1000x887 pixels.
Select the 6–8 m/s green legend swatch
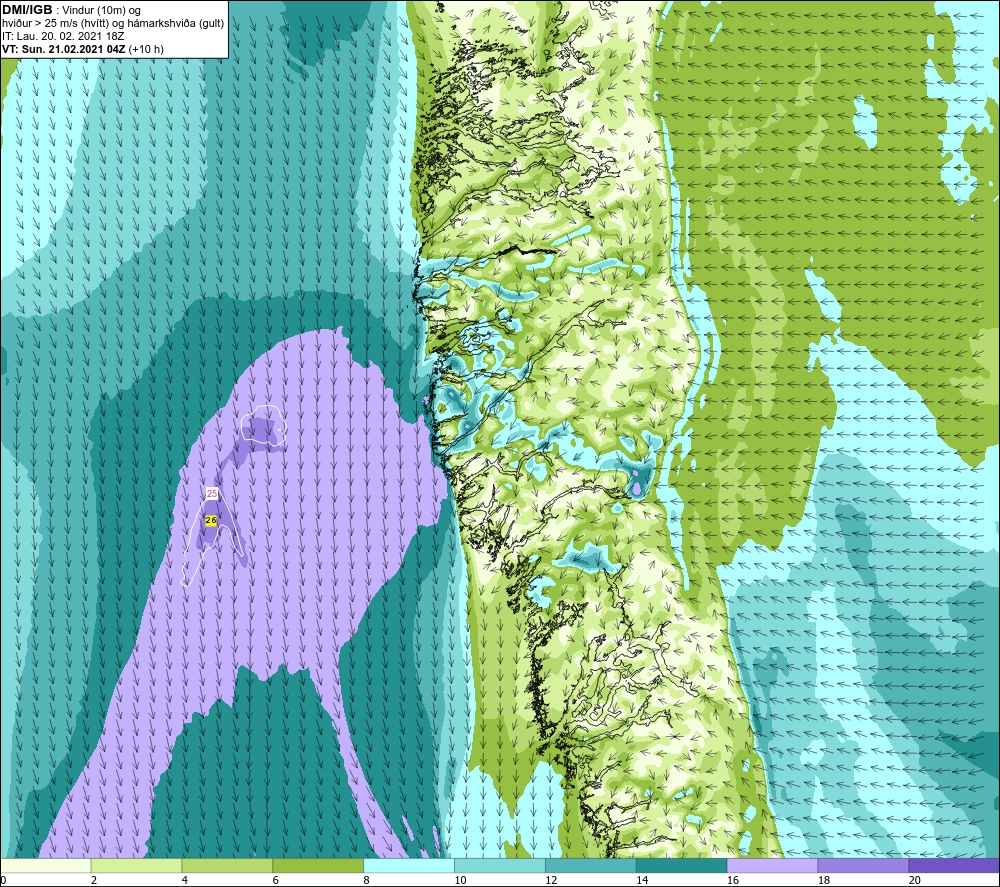pos(318,866)
